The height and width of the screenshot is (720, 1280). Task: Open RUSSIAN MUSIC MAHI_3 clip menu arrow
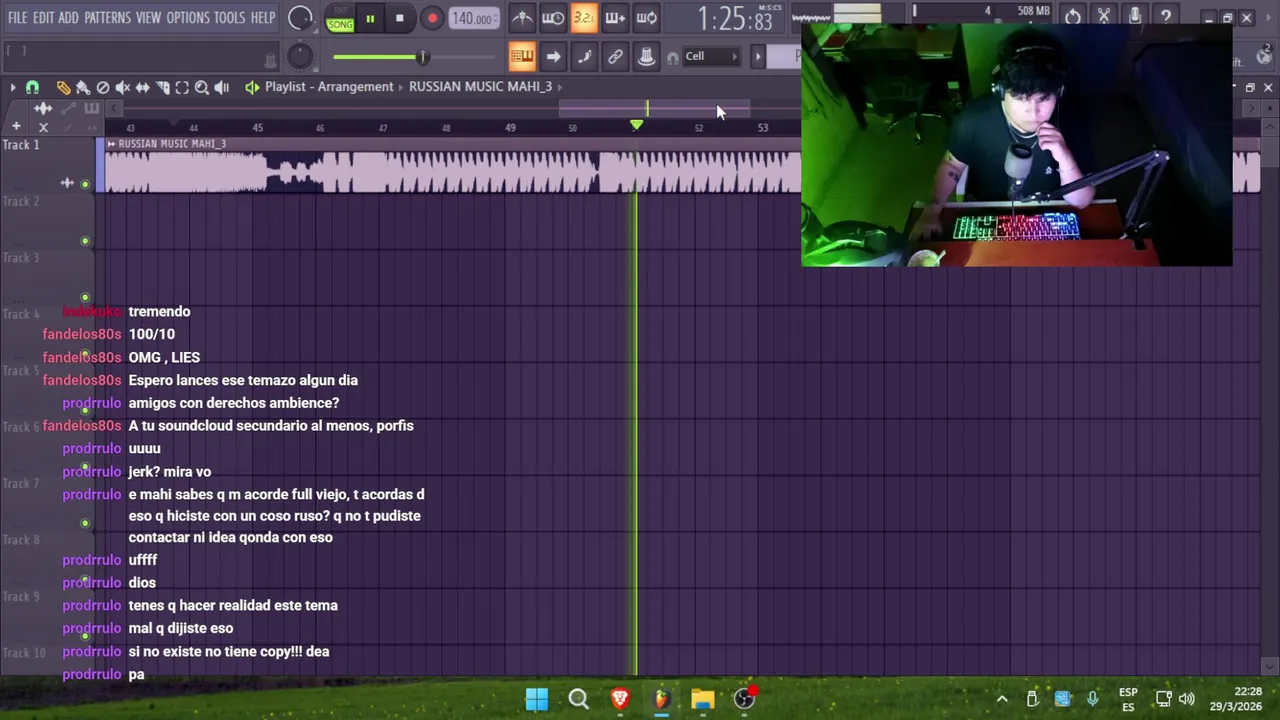pos(112,144)
